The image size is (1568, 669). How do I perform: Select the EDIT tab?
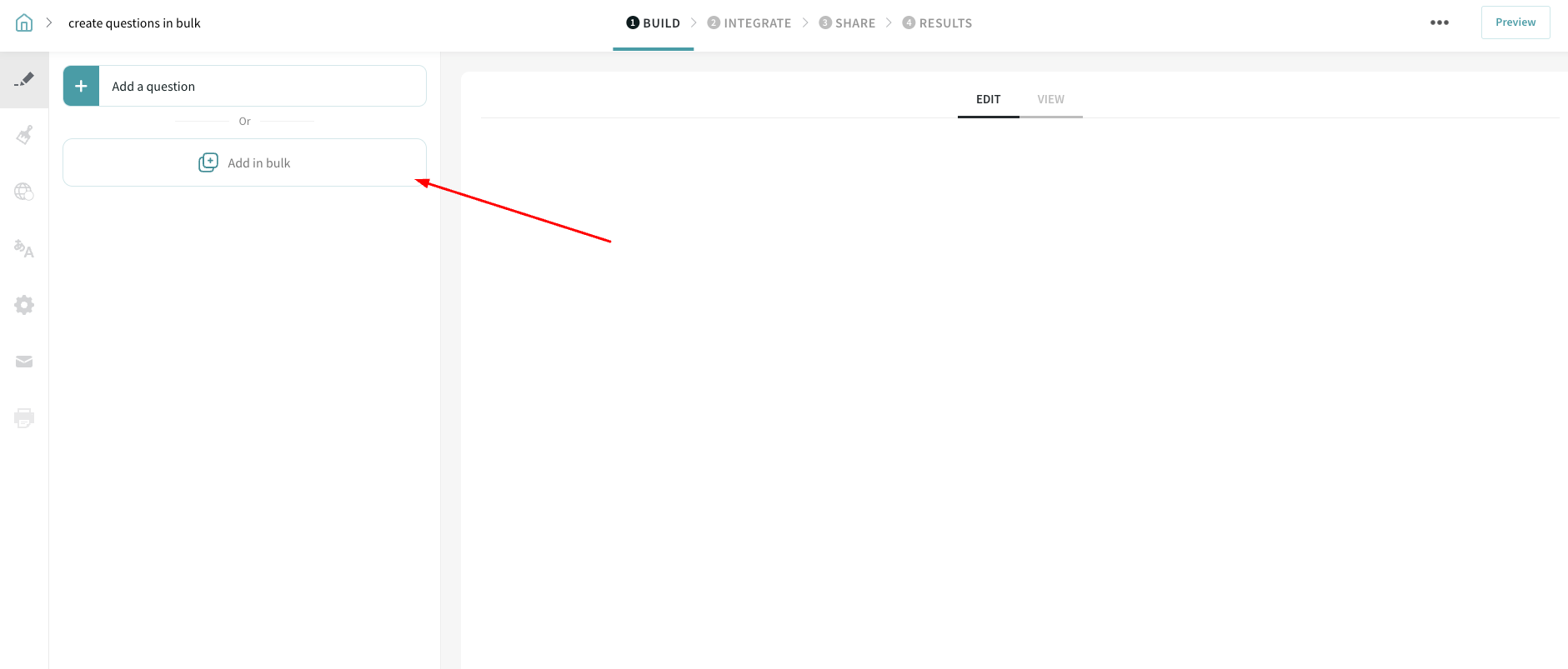click(988, 99)
